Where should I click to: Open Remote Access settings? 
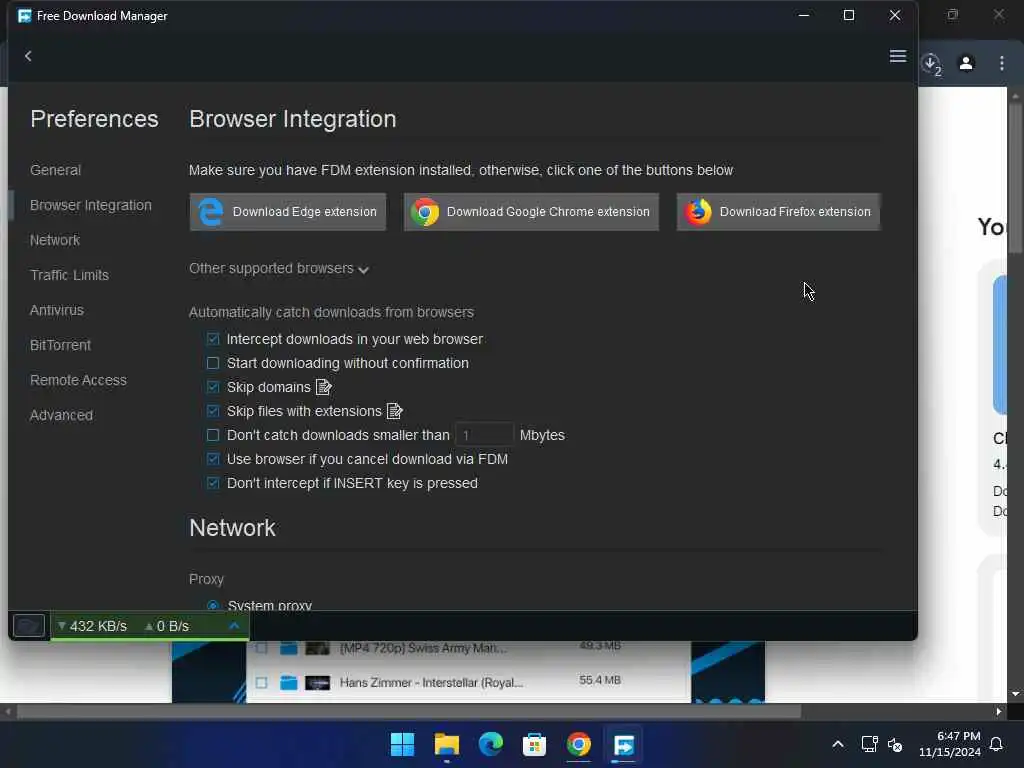tap(78, 380)
